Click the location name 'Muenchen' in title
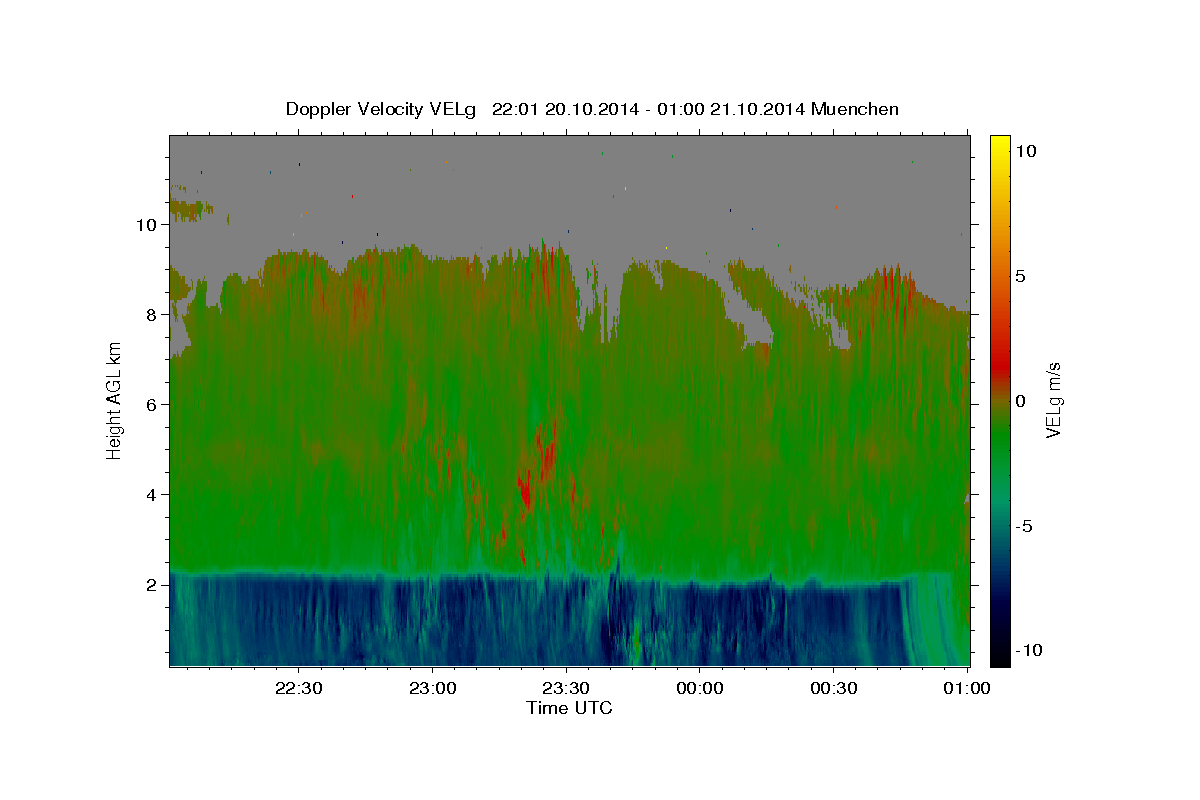Viewport: 1200px width, 800px height. (x=856, y=109)
